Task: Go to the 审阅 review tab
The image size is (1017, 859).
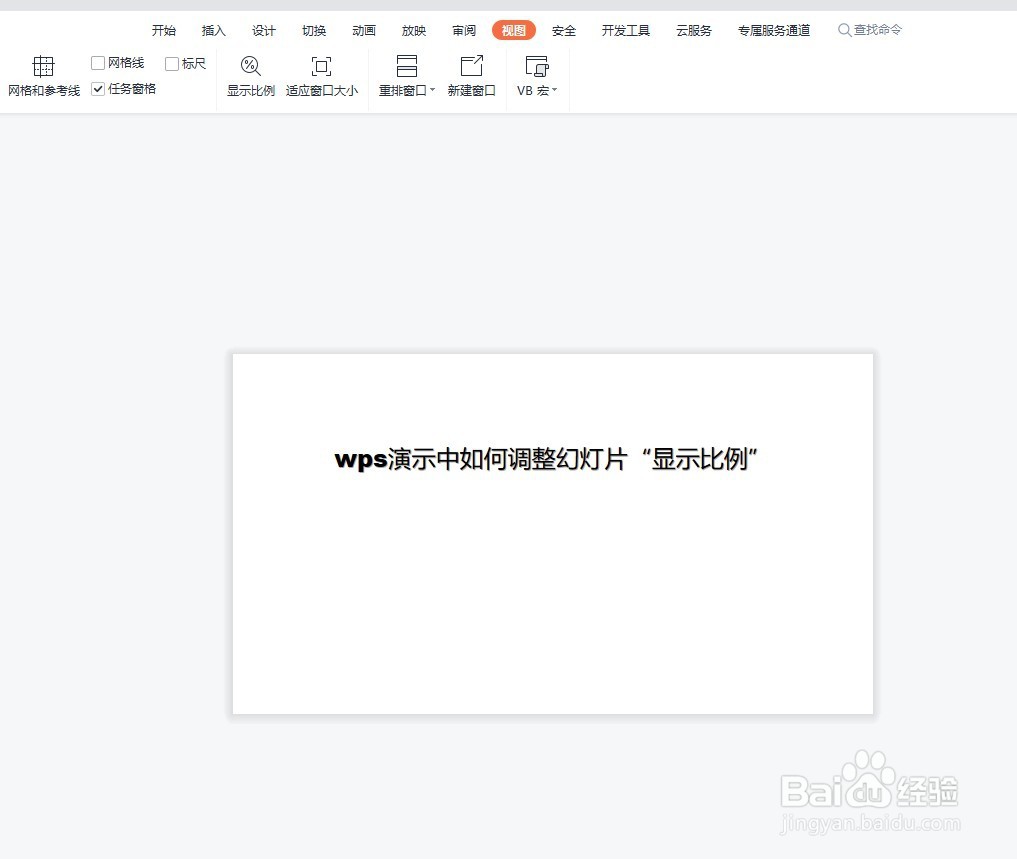Action: click(x=464, y=30)
